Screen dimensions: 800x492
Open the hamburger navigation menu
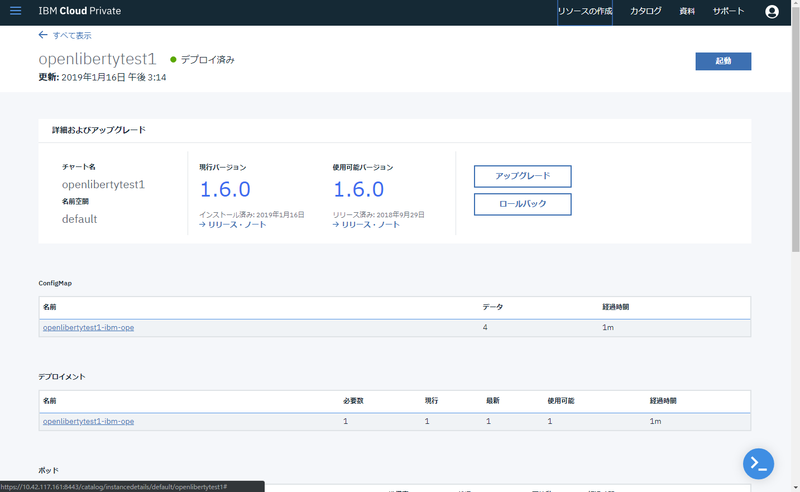point(16,11)
